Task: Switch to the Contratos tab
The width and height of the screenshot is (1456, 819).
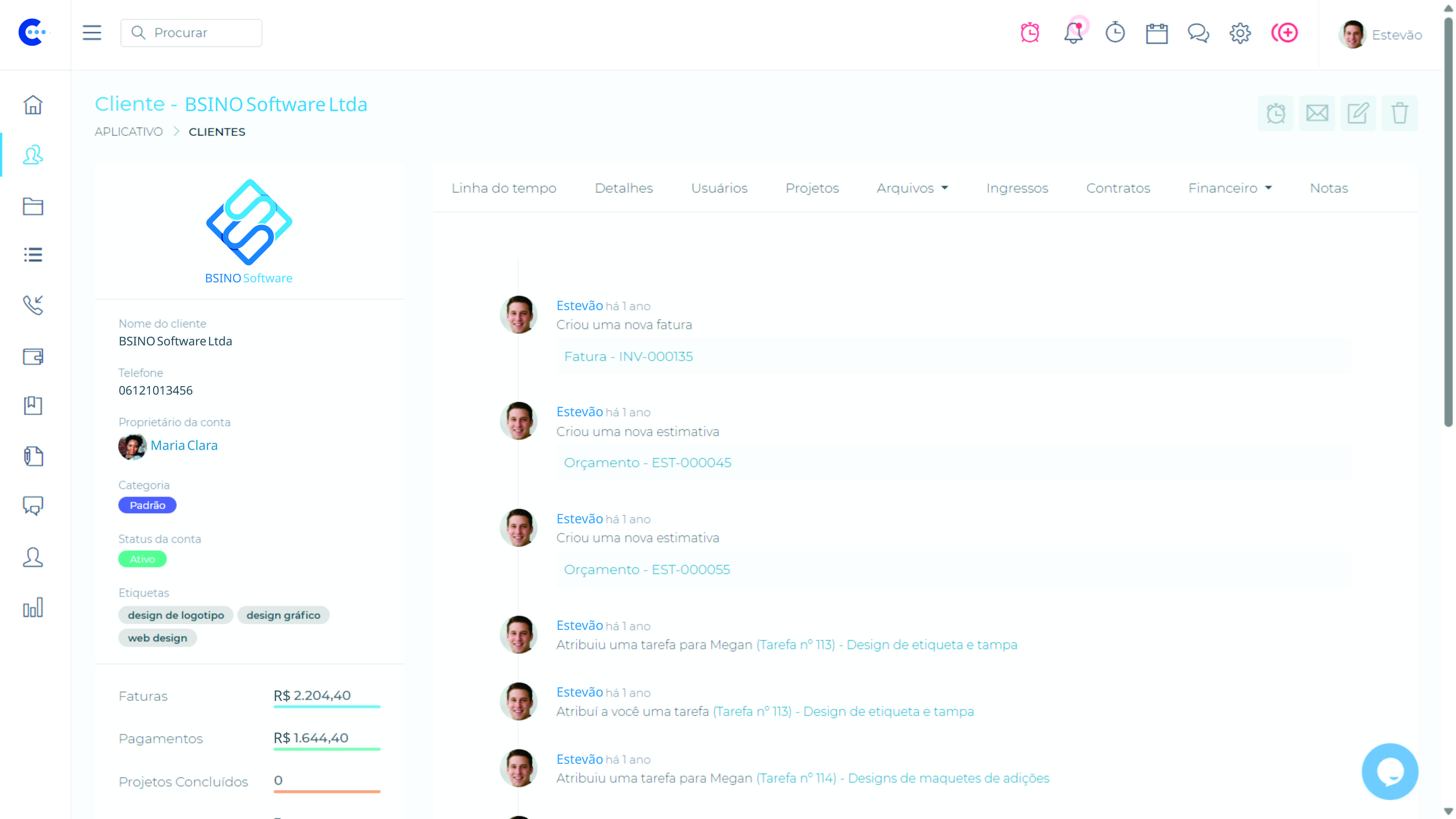Action: [1118, 188]
